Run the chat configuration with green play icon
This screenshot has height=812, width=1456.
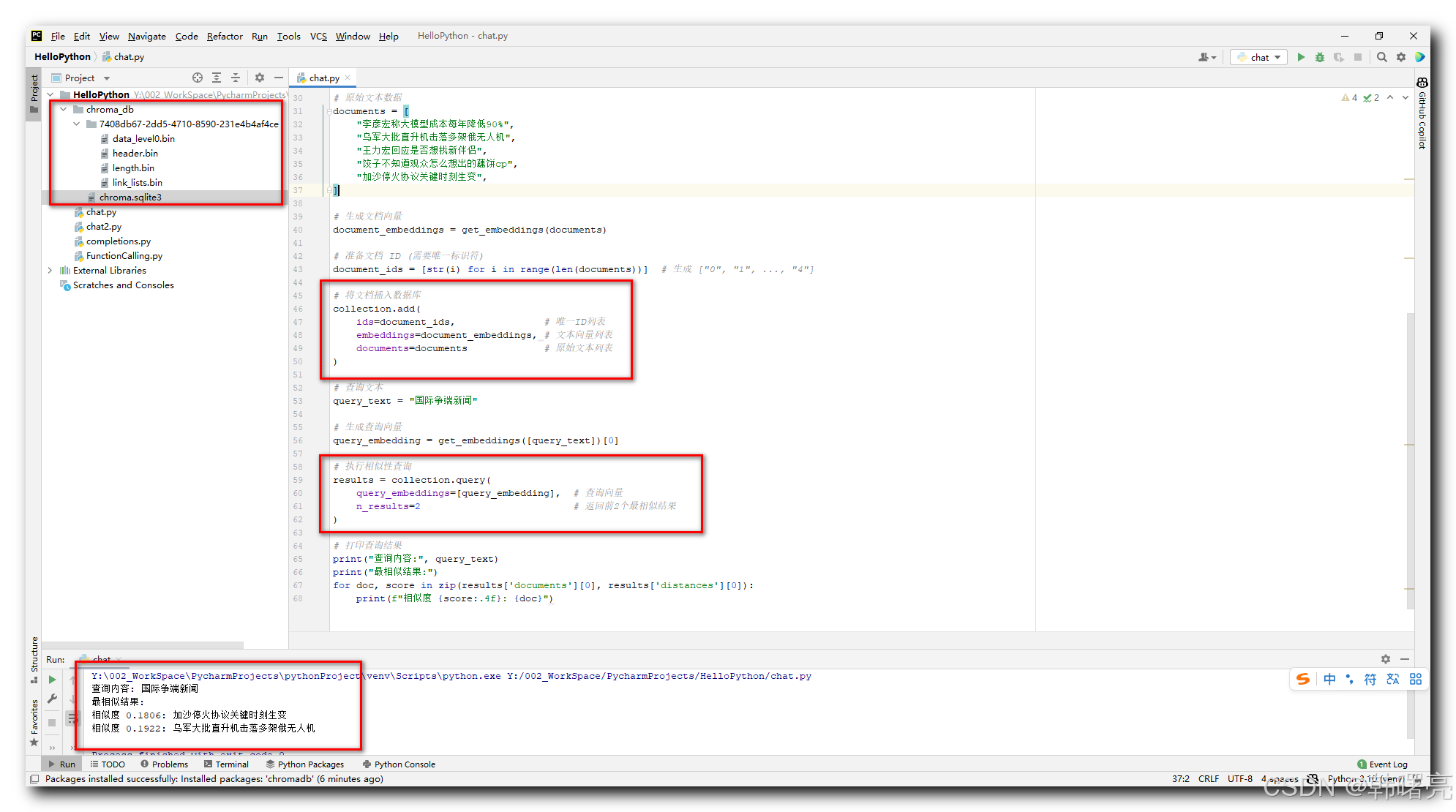(x=1301, y=57)
